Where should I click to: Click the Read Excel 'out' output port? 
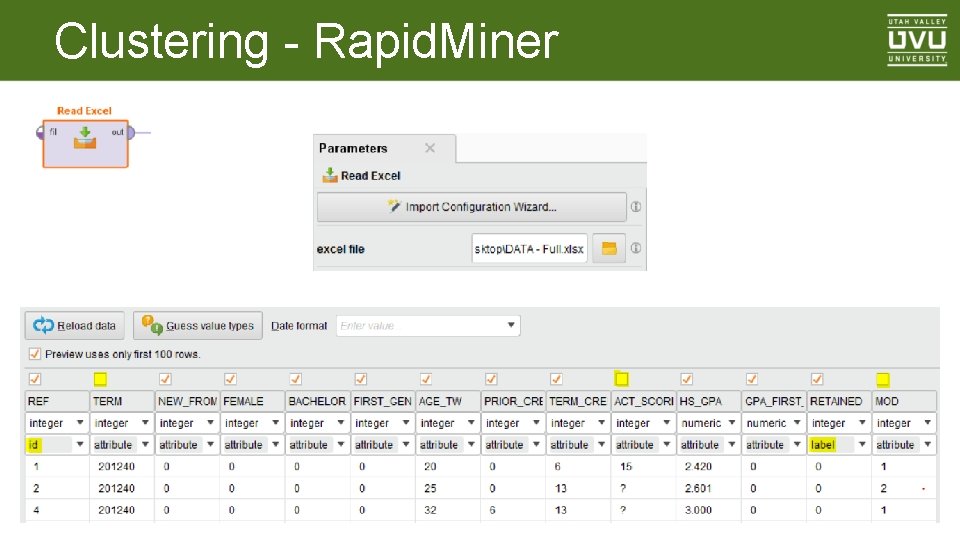point(129,132)
